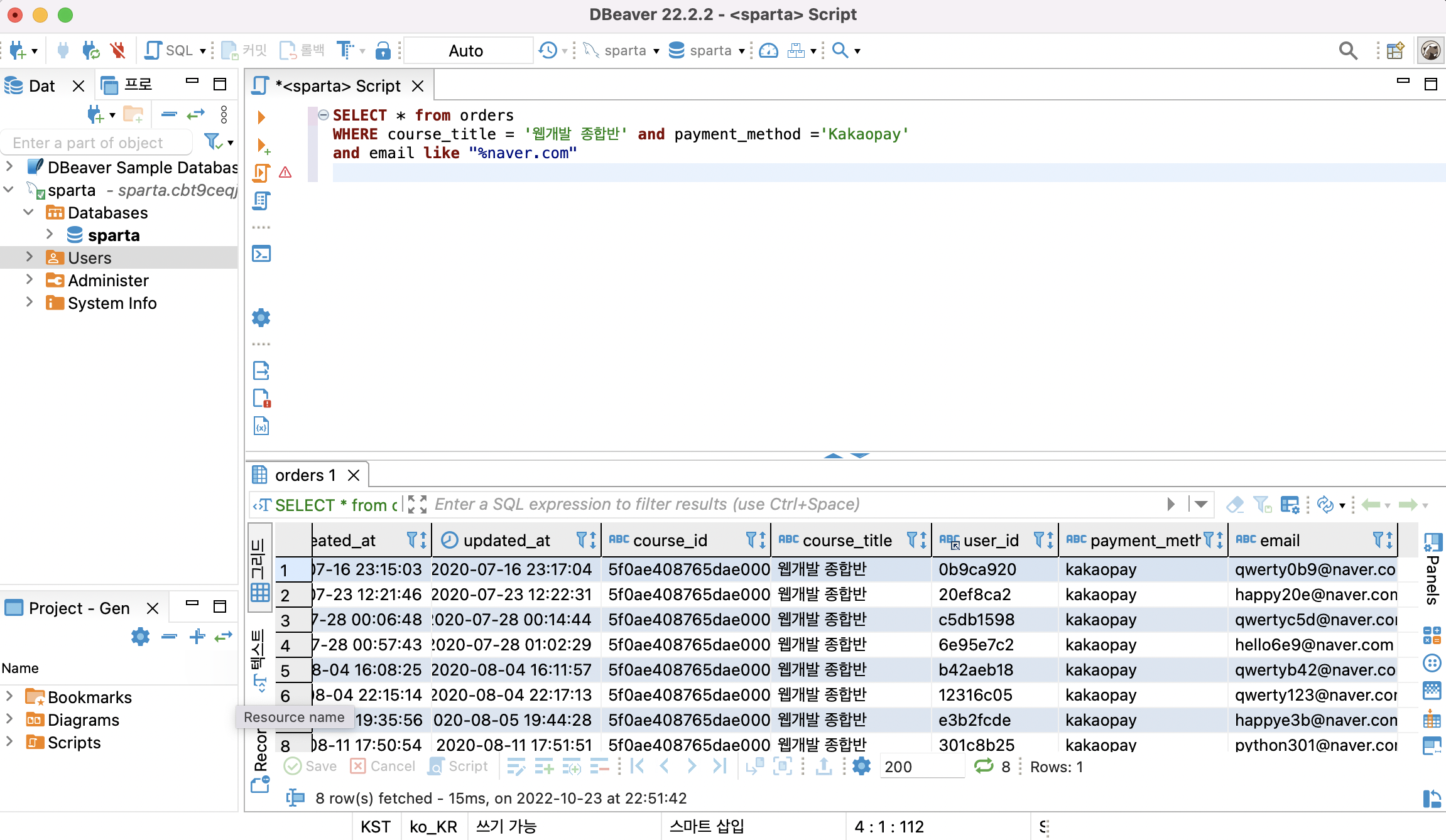Expand the Users tree node

click(29, 257)
